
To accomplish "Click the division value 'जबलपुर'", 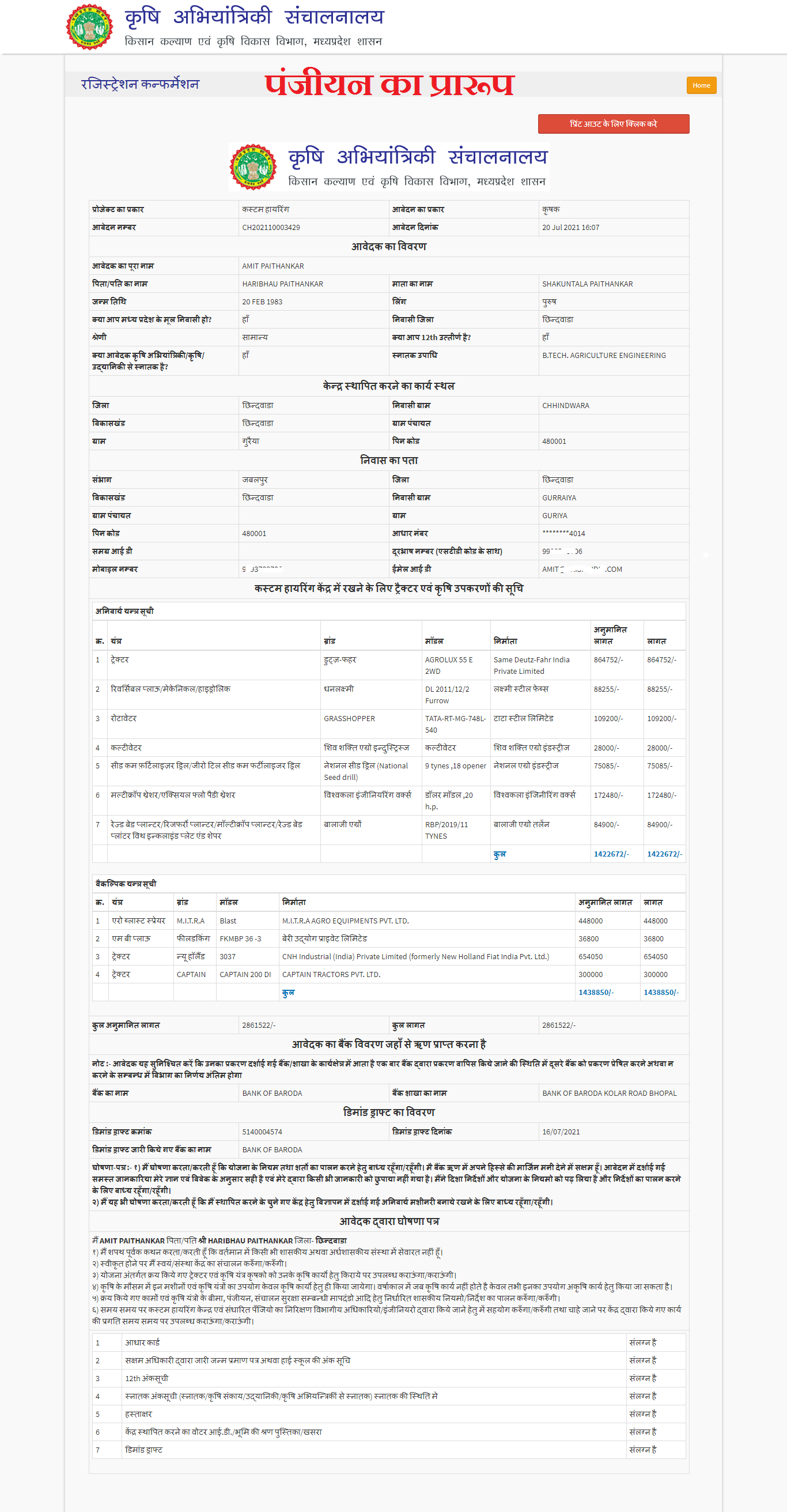I will coord(255,480).
